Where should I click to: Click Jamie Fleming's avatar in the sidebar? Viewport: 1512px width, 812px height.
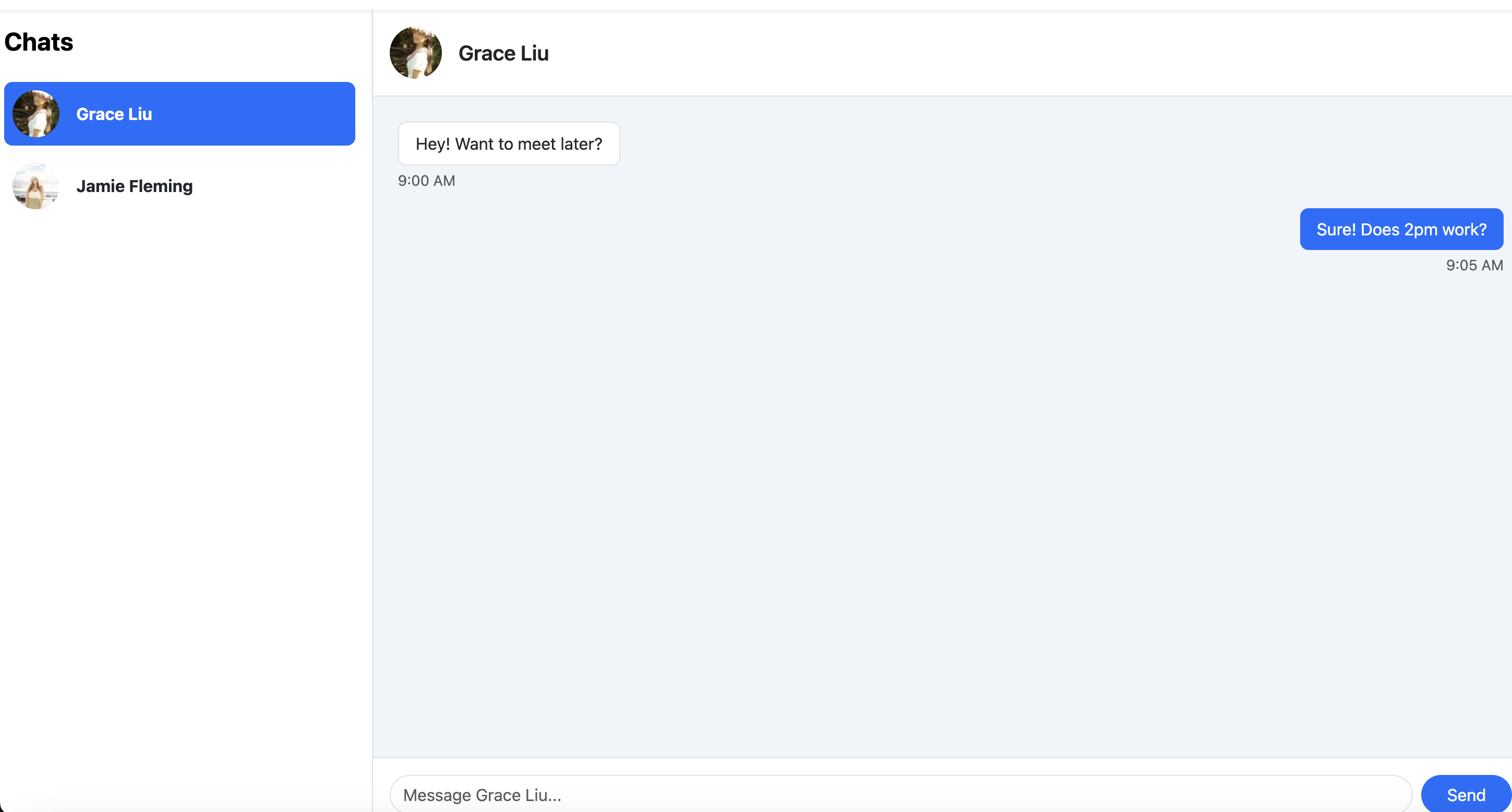coord(35,186)
